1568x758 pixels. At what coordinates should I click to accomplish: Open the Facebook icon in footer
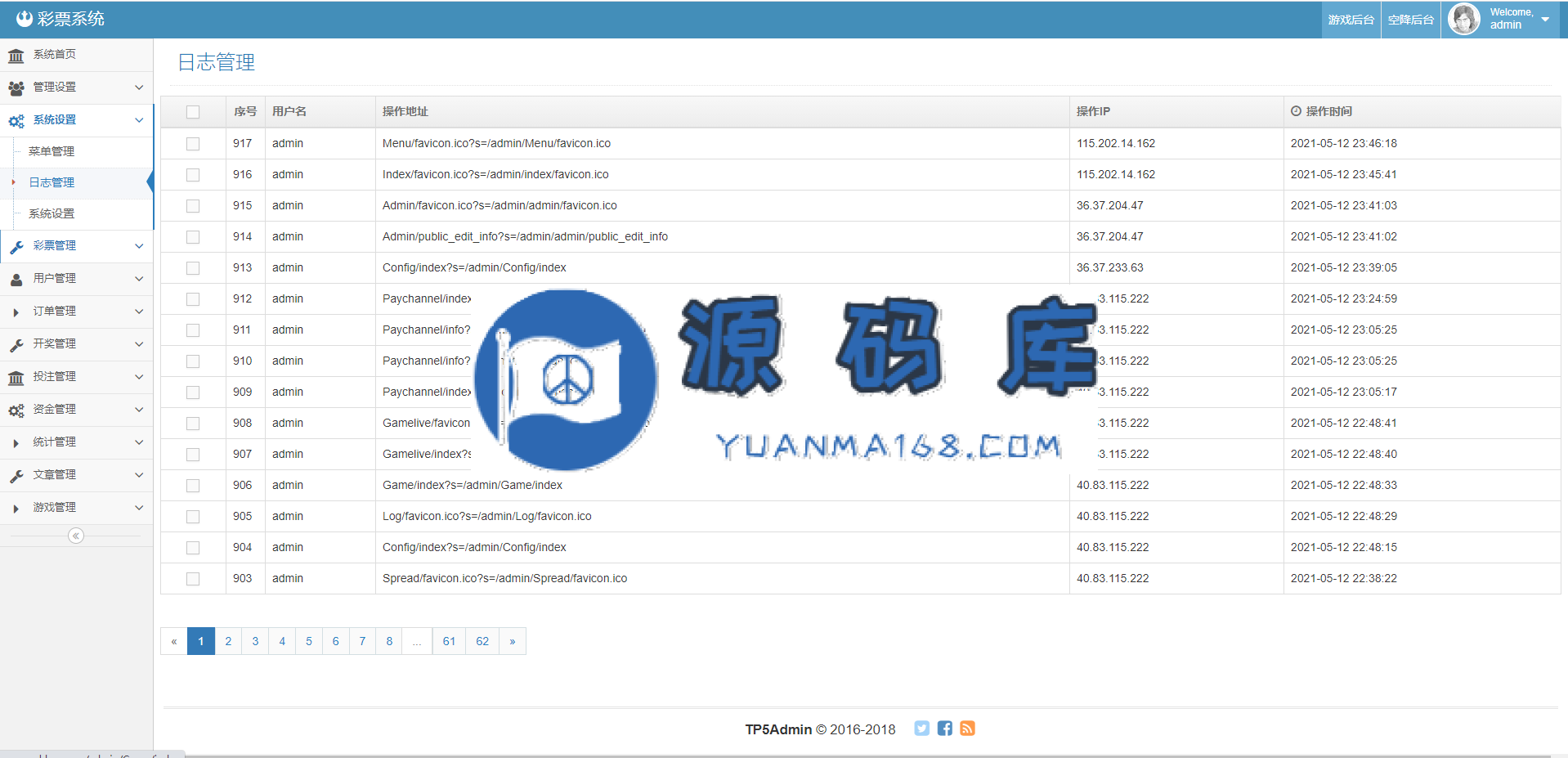point(944,729)
